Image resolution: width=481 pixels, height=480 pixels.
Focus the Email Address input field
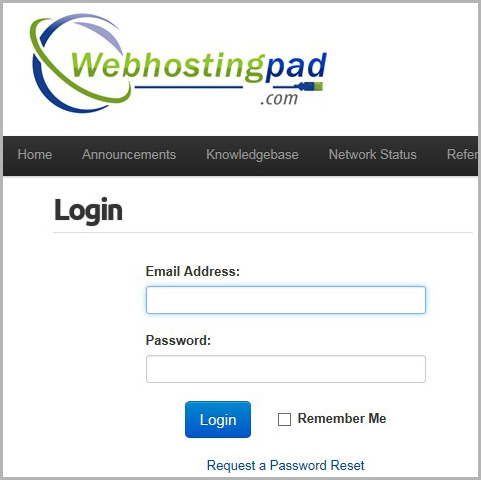tap(286, 300)
